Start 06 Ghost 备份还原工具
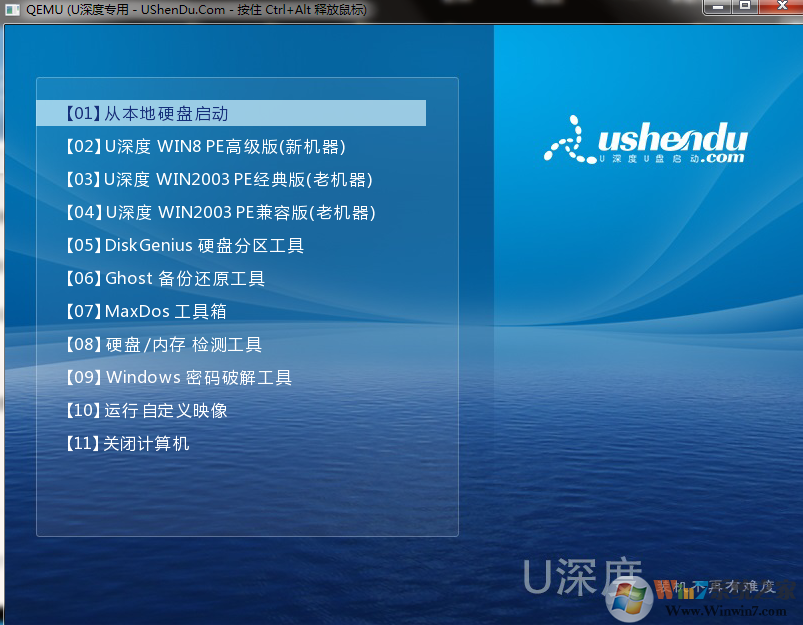The height and width of the screenshot is (625, 803). point(164,278)
